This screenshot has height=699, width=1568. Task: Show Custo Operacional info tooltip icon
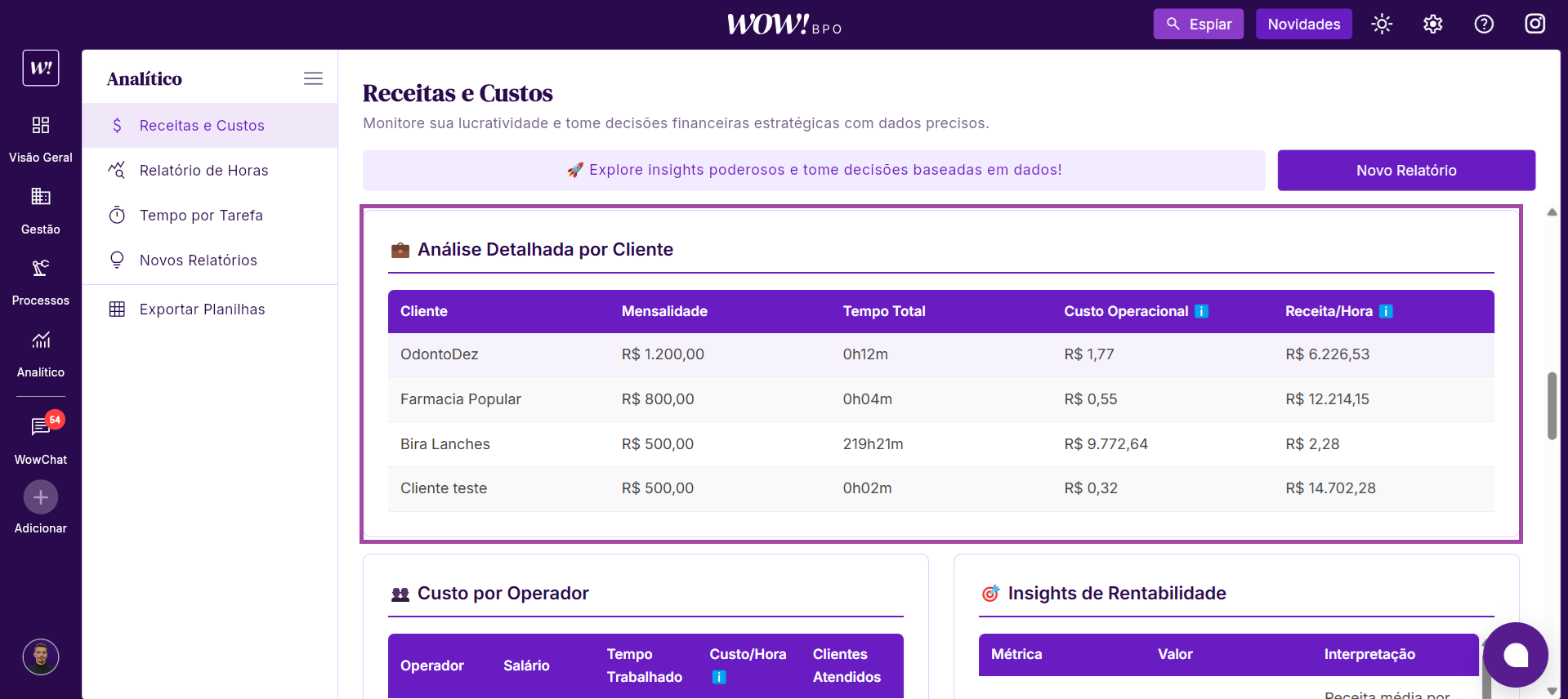point(1201,311)
